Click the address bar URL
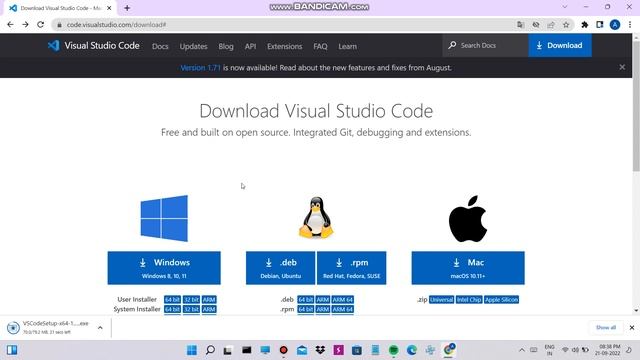The image size is (640, 360). pos(116,25)
